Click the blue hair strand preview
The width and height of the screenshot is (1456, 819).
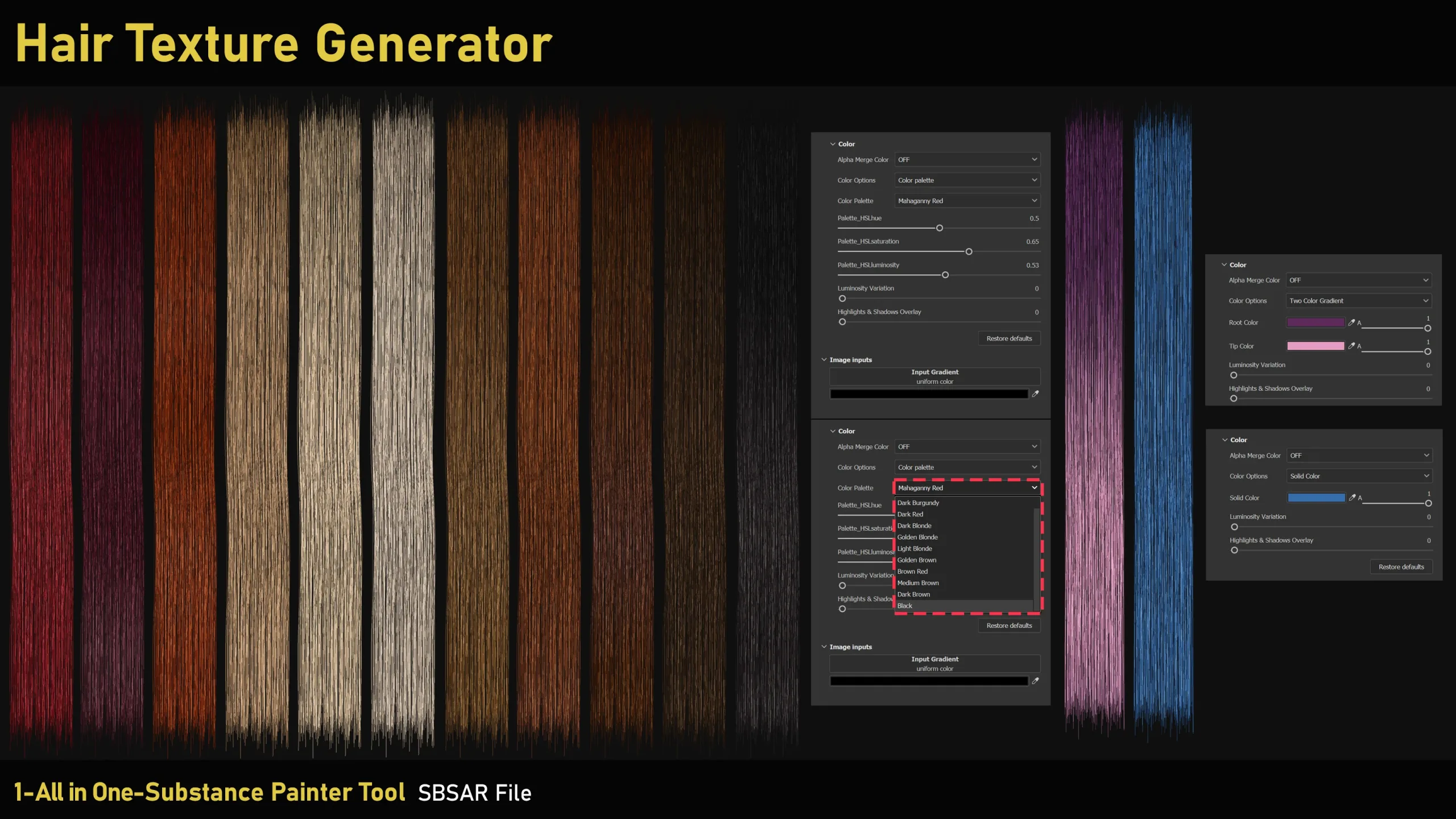tap(1163, 421)
